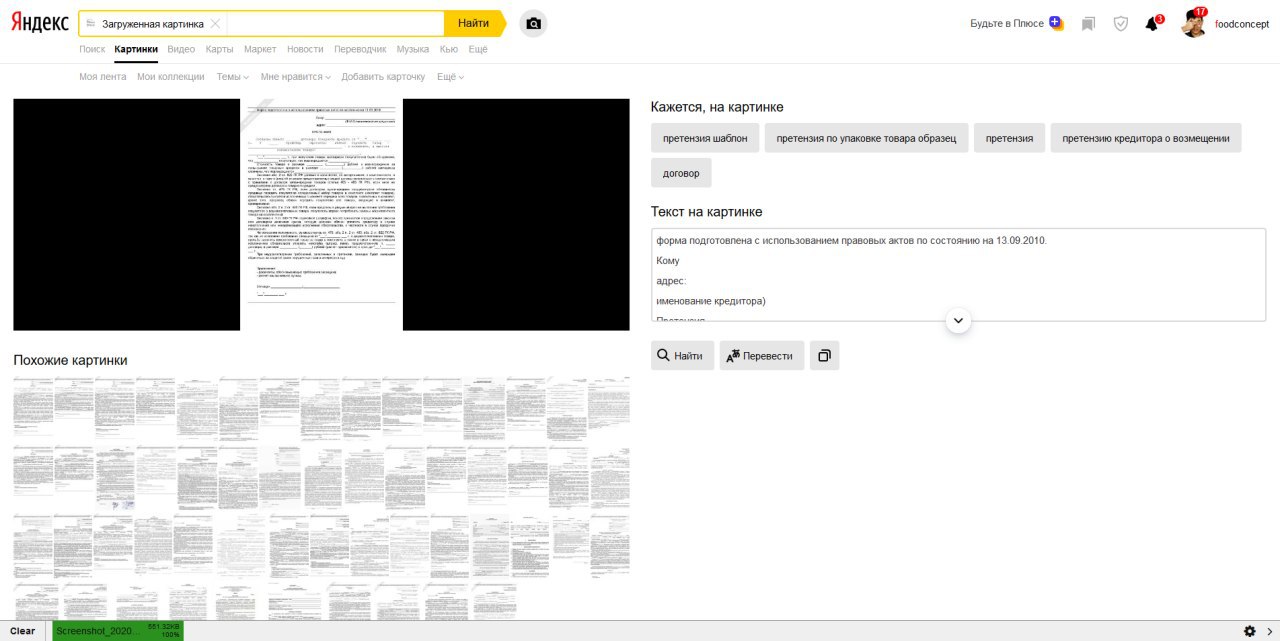Copy recognized text icon
The image size is (1280, 641).
click(824, 355)
